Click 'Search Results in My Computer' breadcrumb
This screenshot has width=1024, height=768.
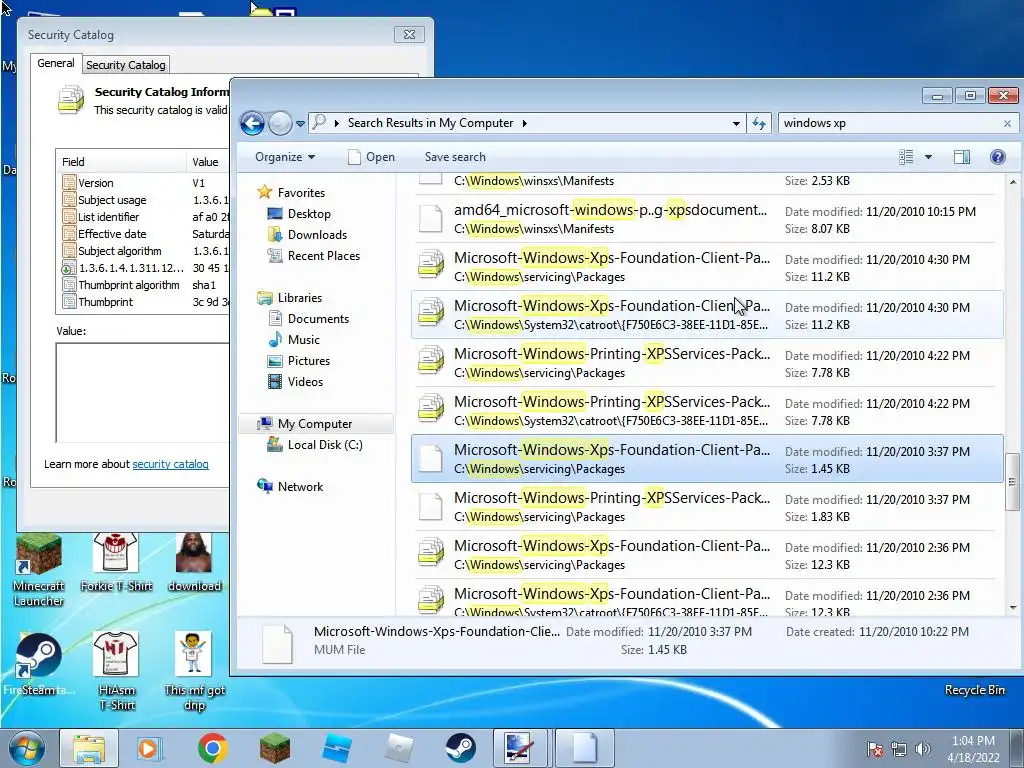430,123
